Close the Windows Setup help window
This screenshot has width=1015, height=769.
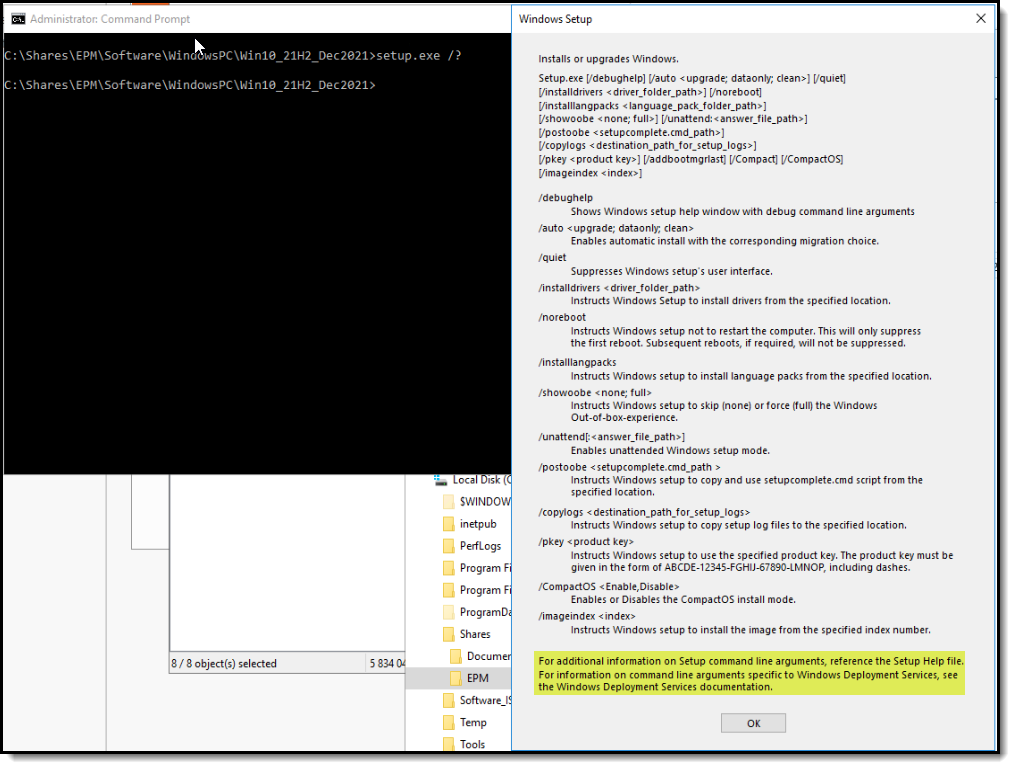tap(980, 18)
